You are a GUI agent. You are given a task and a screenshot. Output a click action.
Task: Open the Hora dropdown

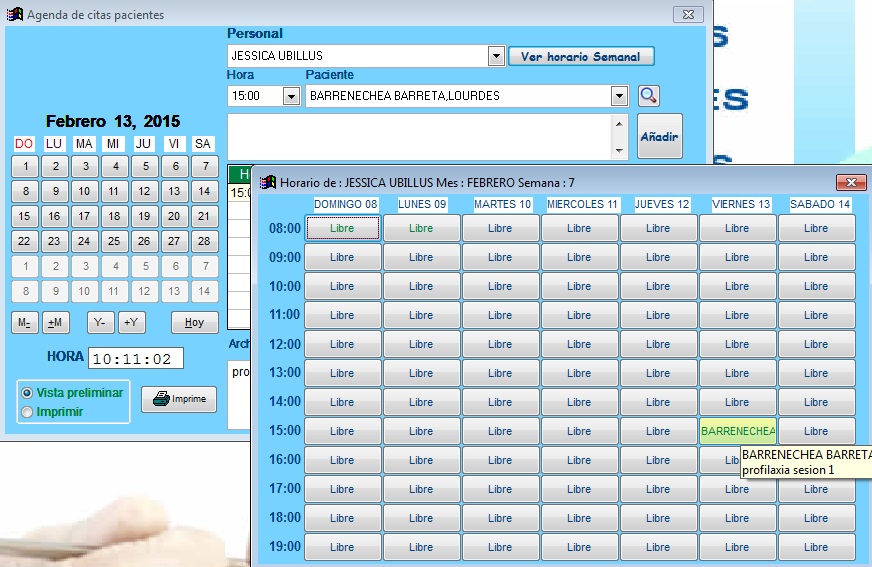[291, 96]
